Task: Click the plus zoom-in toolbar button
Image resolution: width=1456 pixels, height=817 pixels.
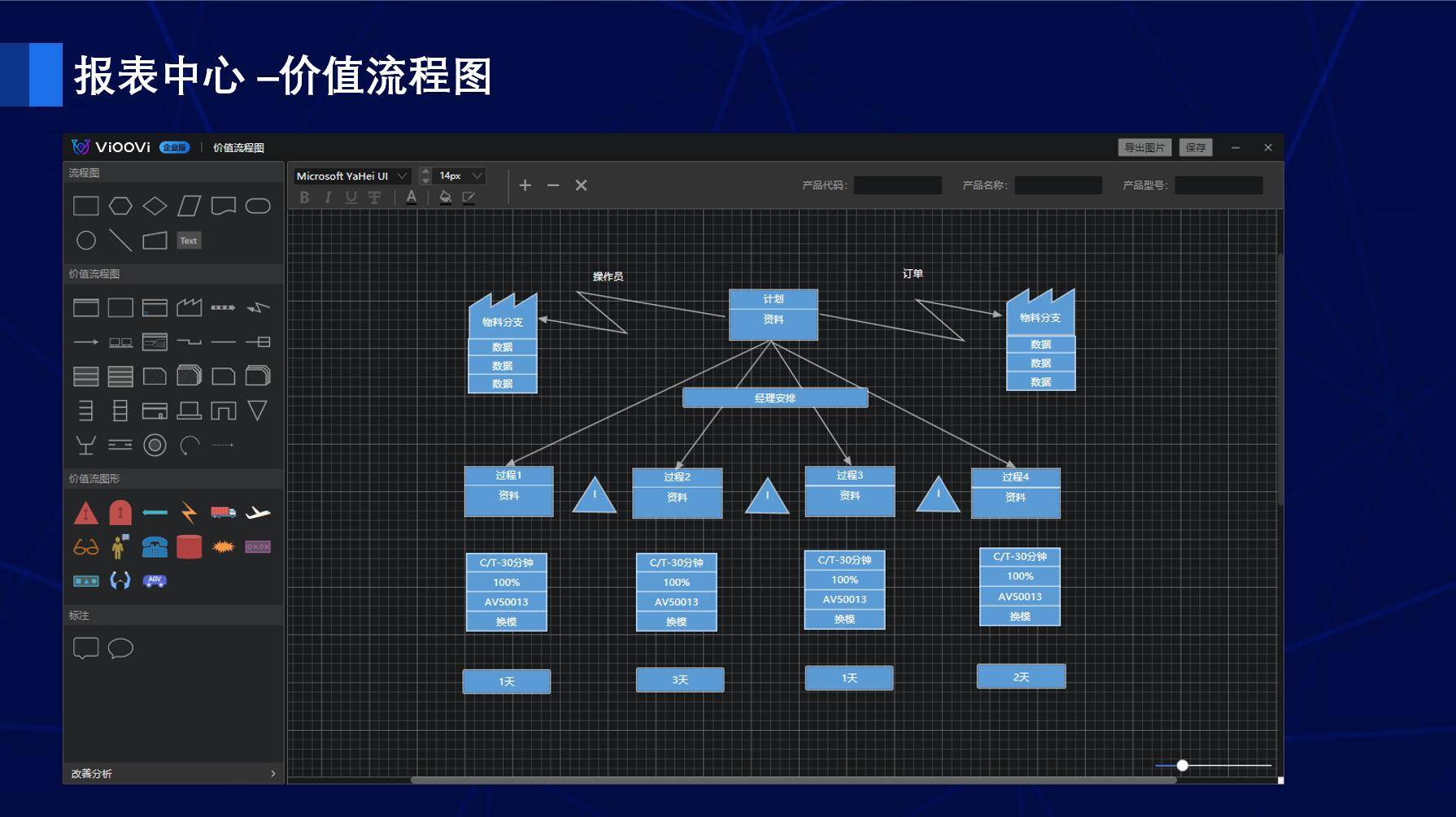Action: 525,185
